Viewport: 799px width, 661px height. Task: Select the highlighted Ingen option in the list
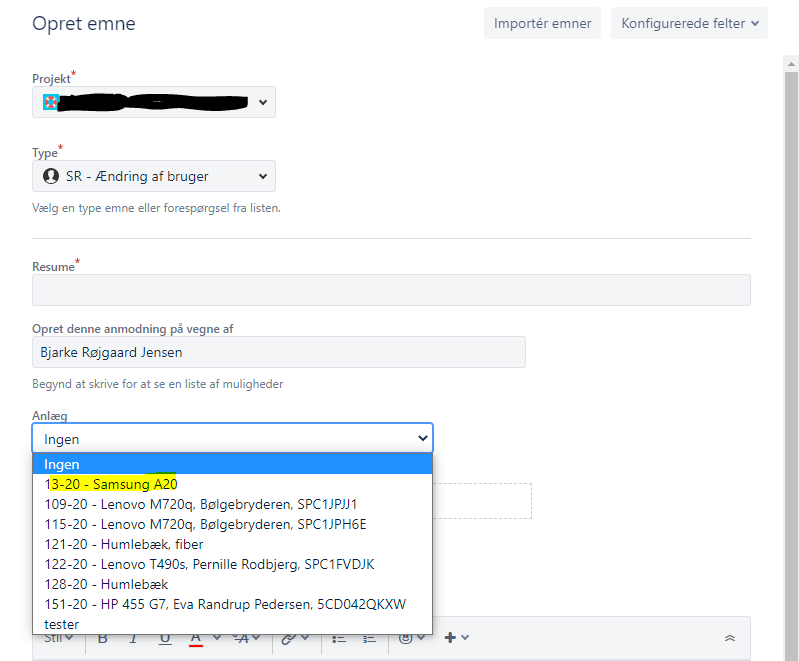(x=232, y=464)
